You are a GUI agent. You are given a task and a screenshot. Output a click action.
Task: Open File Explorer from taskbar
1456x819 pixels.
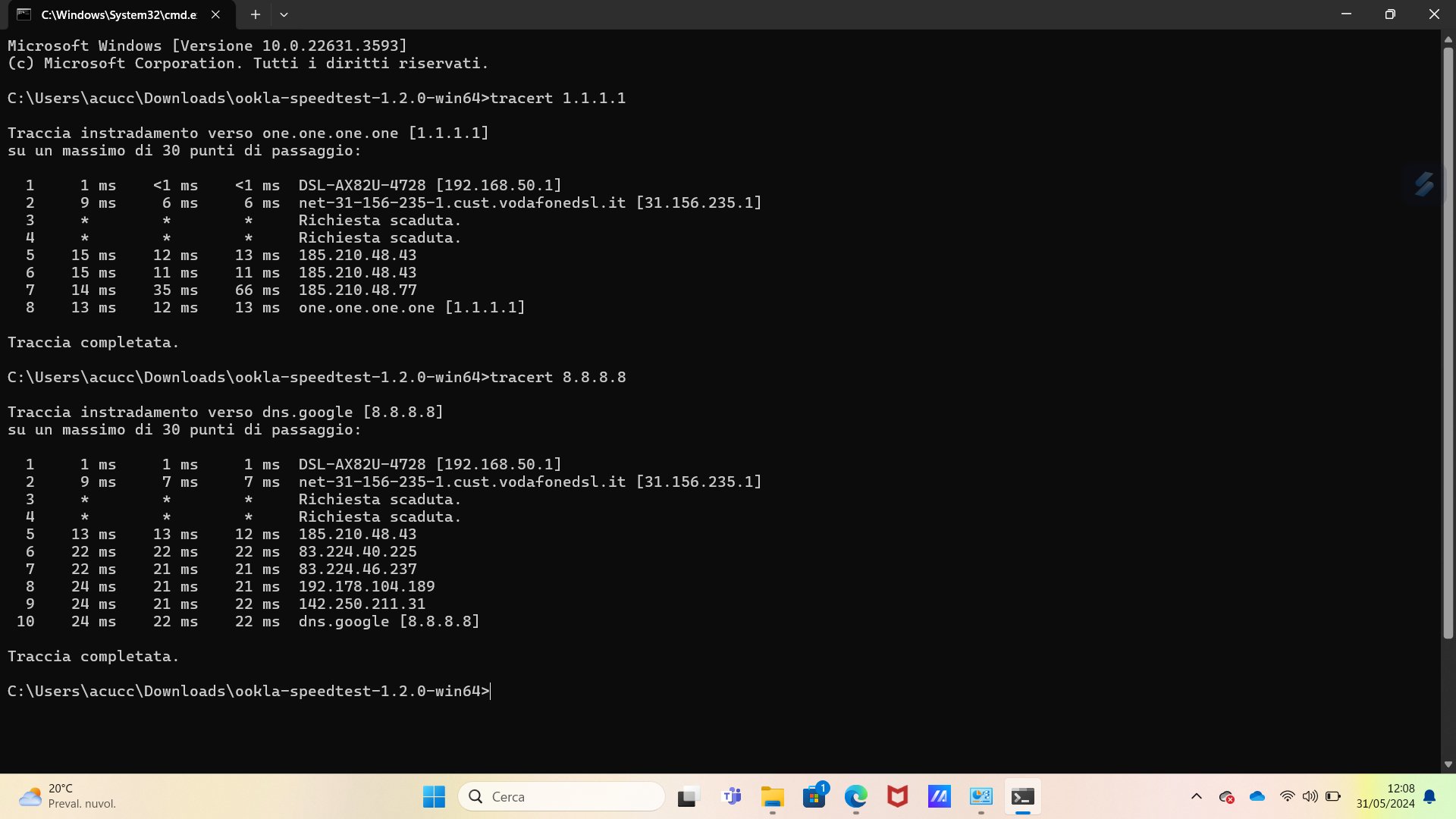coord(773,796)
